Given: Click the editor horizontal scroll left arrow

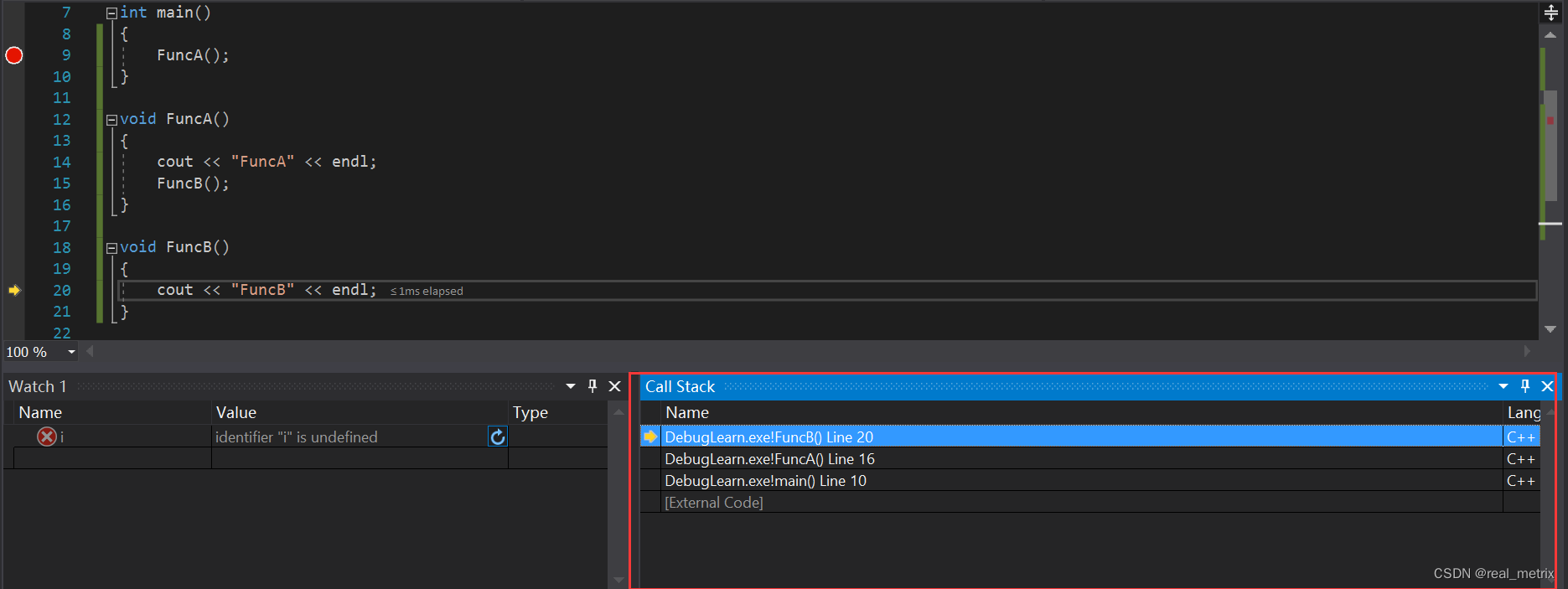Looking at the screenshot, I should [90, 352].
